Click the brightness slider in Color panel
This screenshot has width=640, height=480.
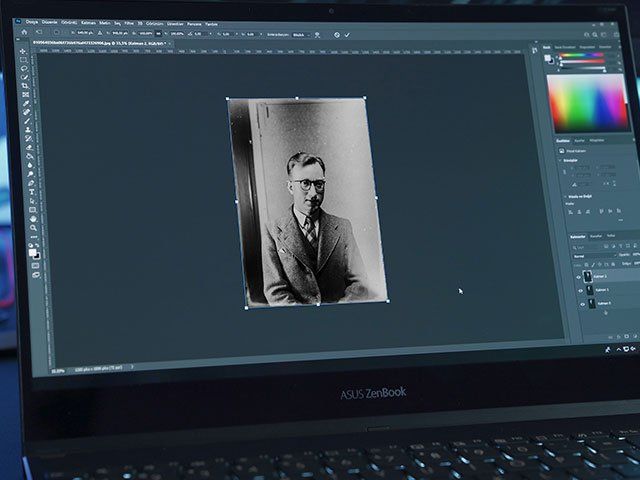[x=582, y=68]
